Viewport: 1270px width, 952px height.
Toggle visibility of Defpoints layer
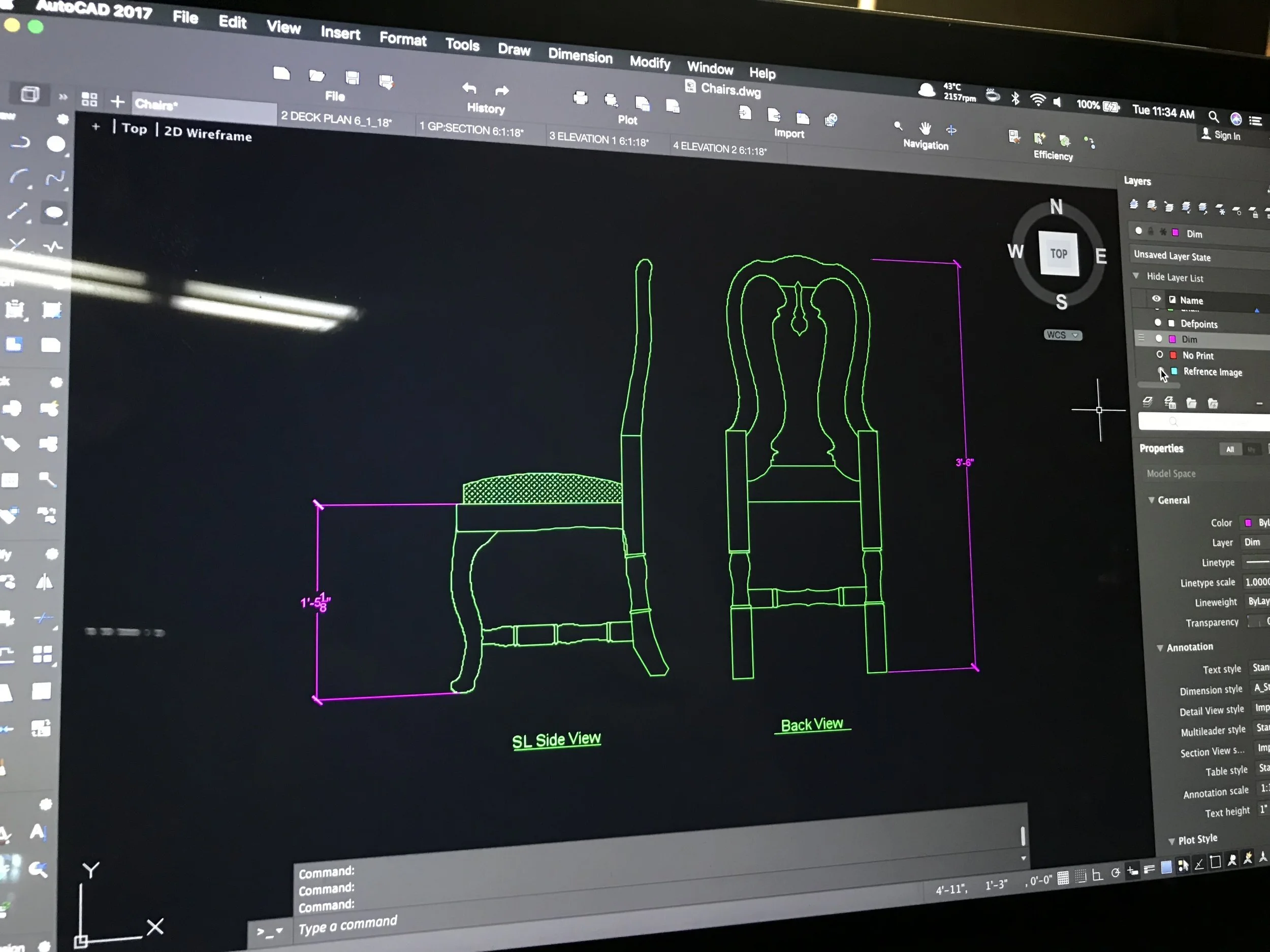click(1158, 322)
